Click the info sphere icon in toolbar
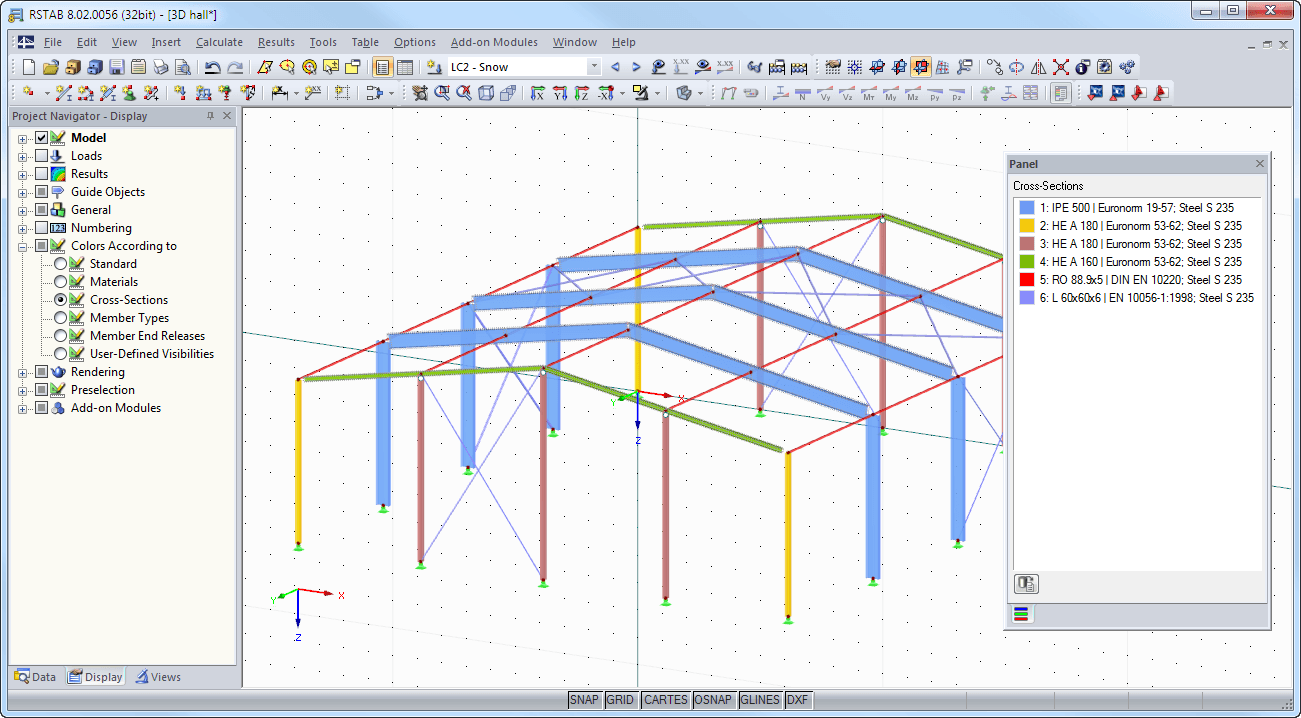 (x=1082, y=67)
